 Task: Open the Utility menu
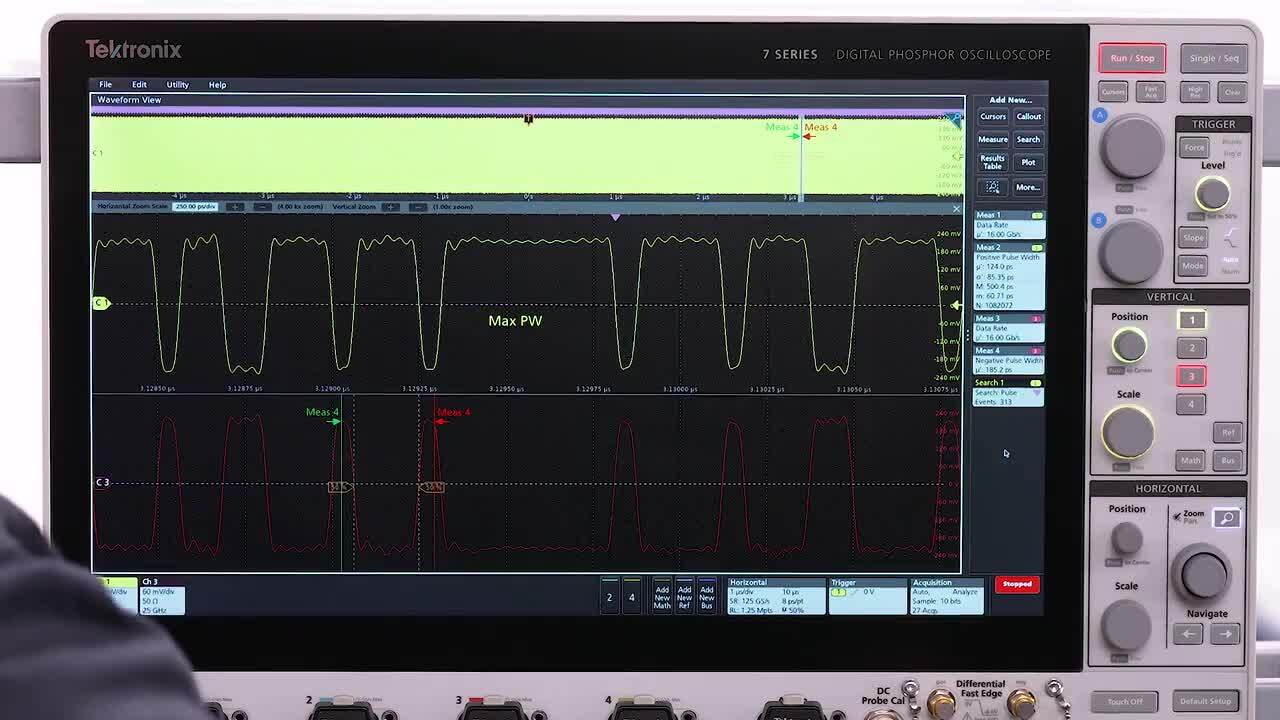[177, 84]
